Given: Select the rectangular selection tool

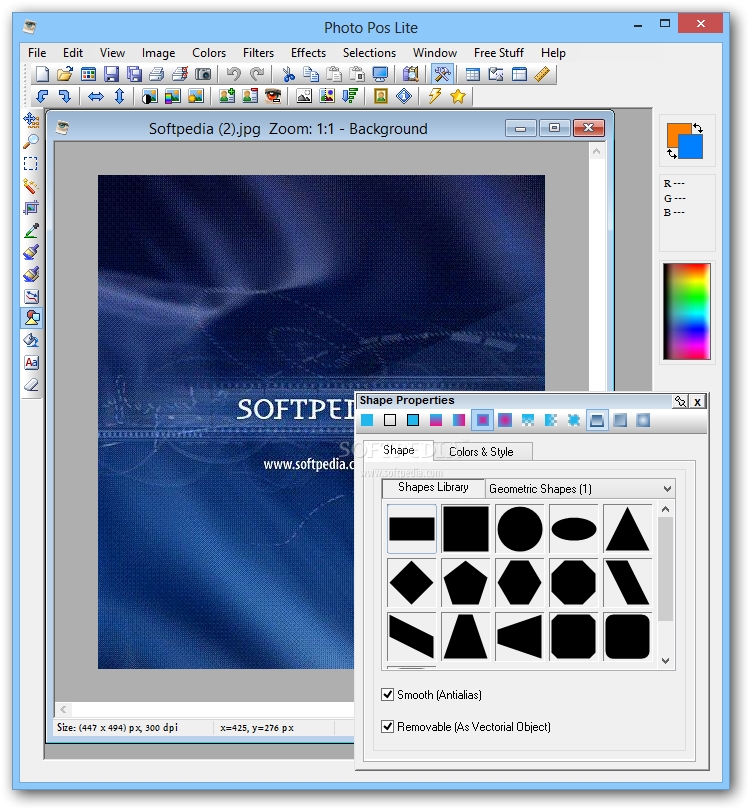Looking at the screenshot, I should 31,164.
